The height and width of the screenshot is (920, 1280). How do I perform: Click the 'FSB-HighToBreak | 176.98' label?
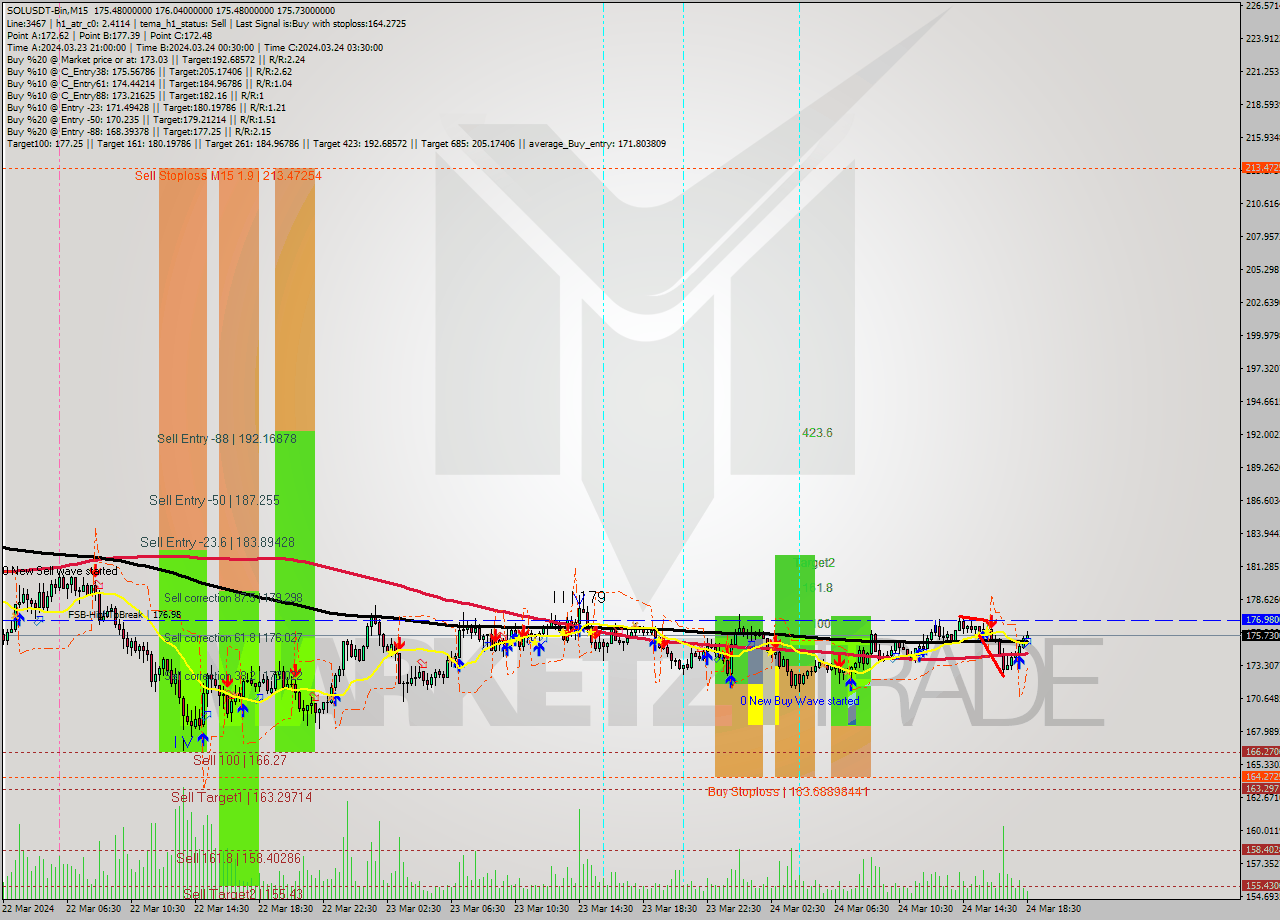coord(125,615)
